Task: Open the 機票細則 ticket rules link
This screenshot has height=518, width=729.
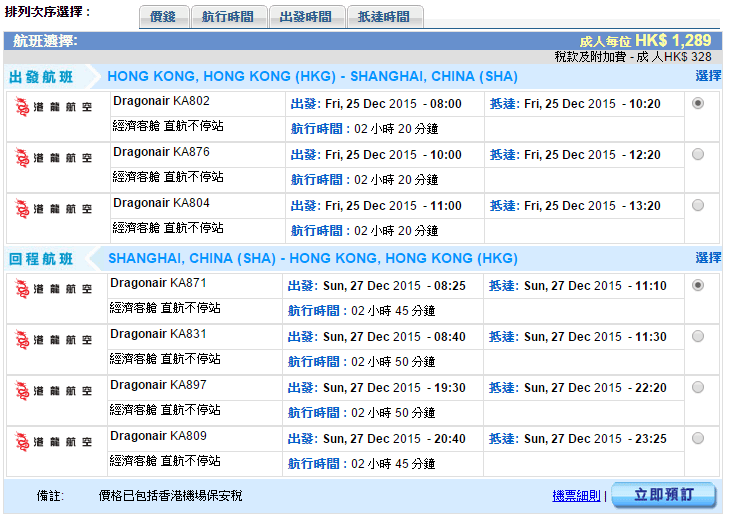Action: (576, 496)
